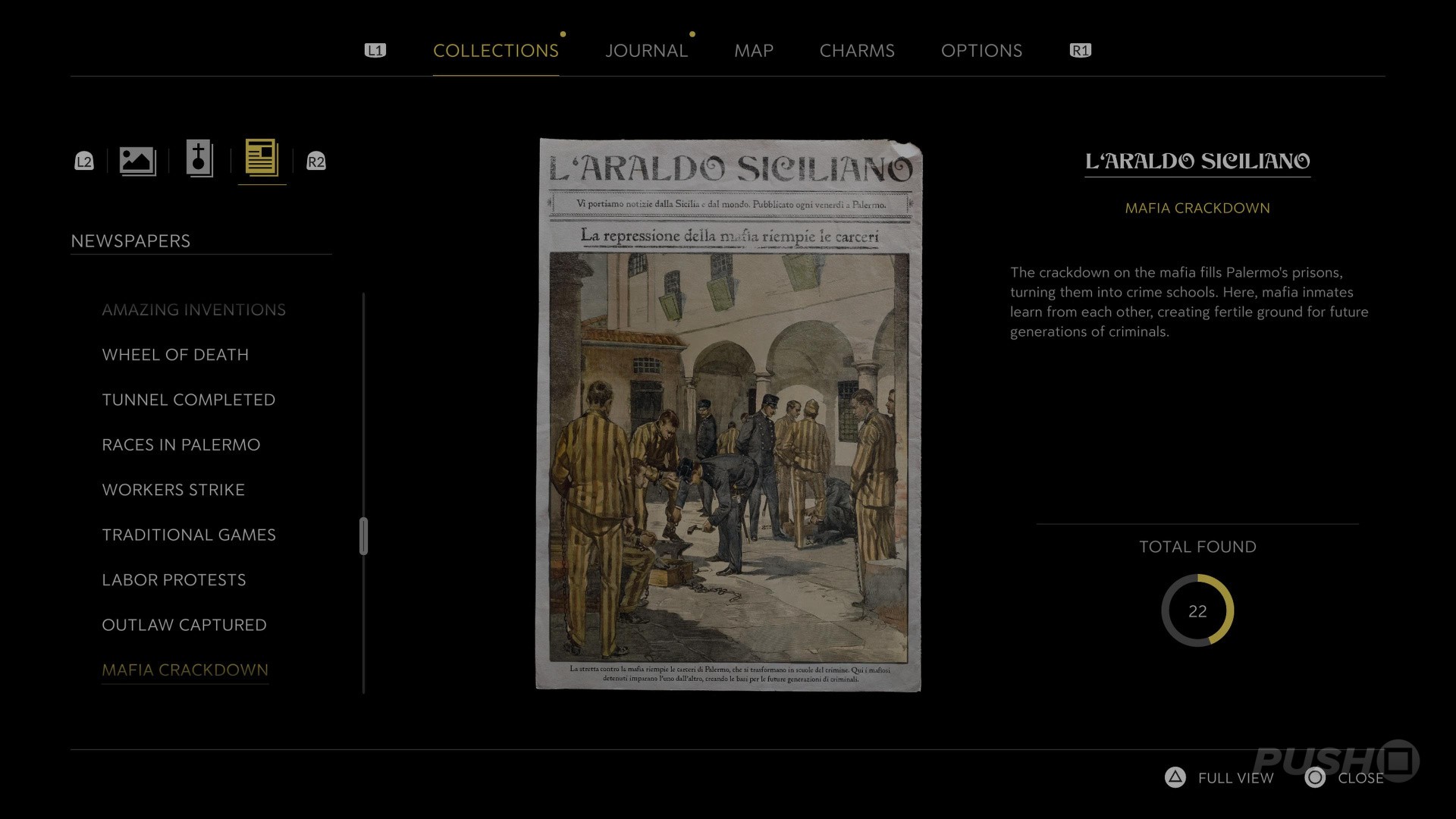Choose Races in Palermo entry
Viewport: 1456px width, 819px height.
point(180,445)
